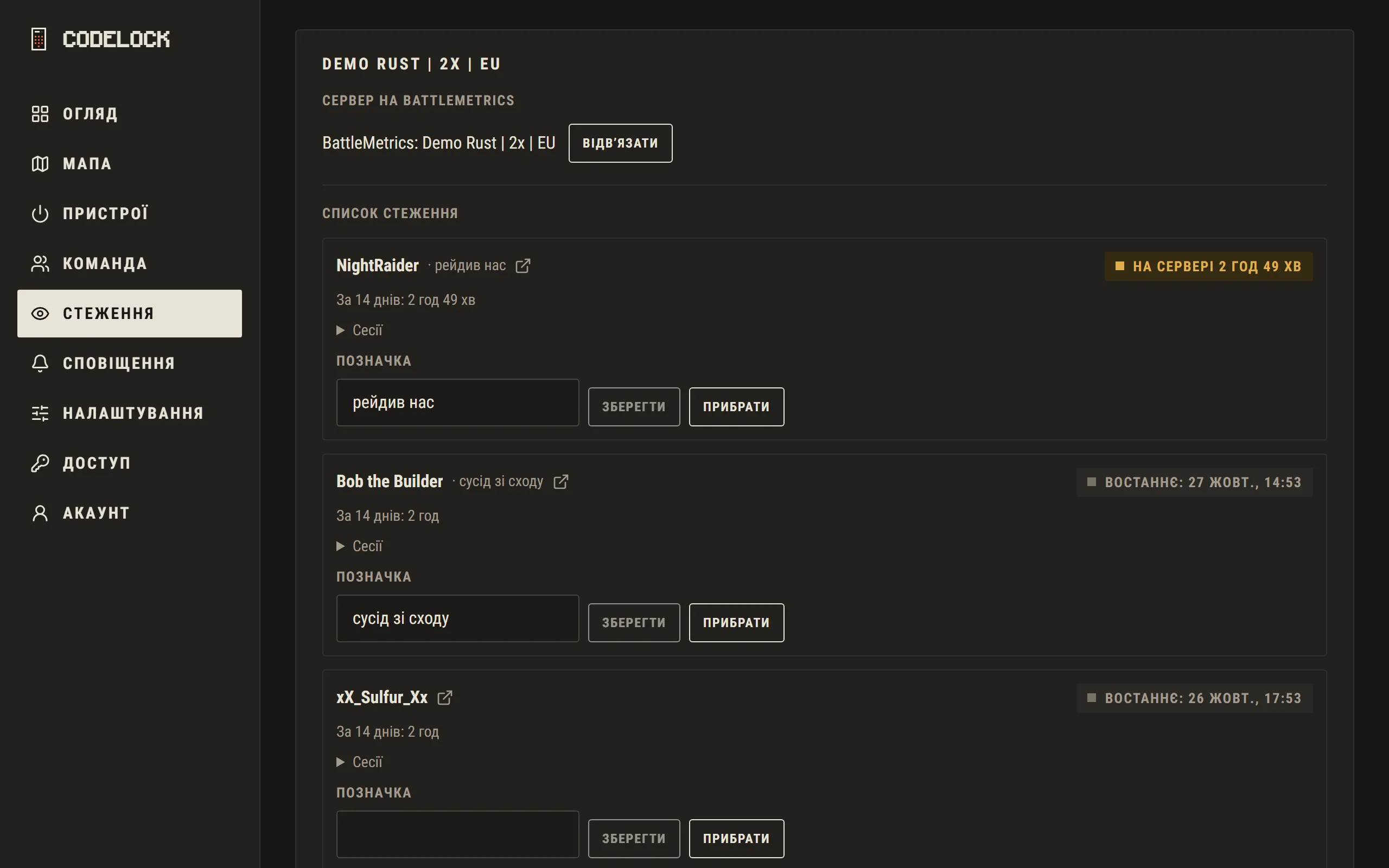Open Bob the Builder external link icon
1389x868 pixels.
[x=561, y=482]
